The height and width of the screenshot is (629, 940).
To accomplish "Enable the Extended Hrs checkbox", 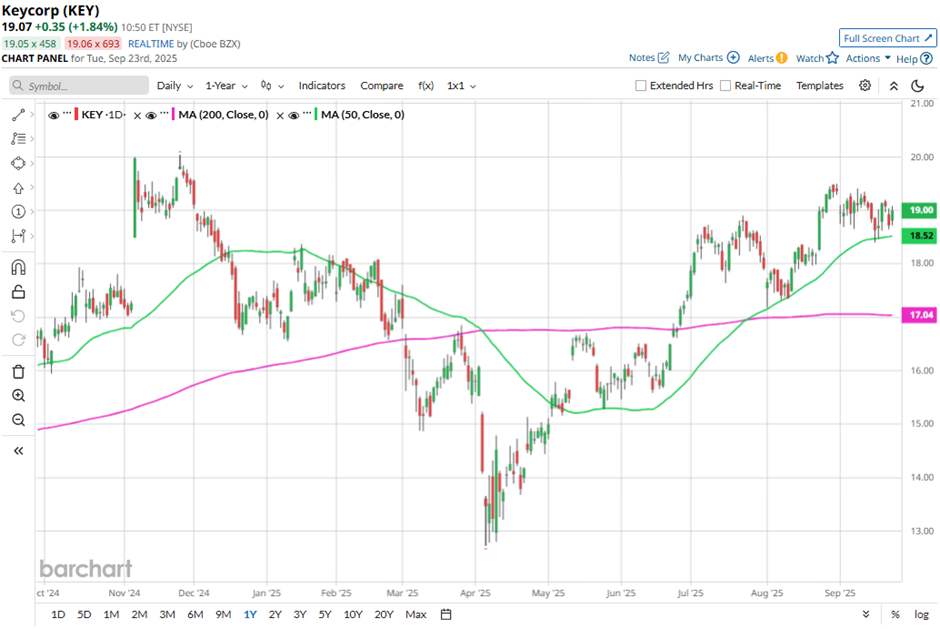I will pyautogui.click(x=641, y=86).
